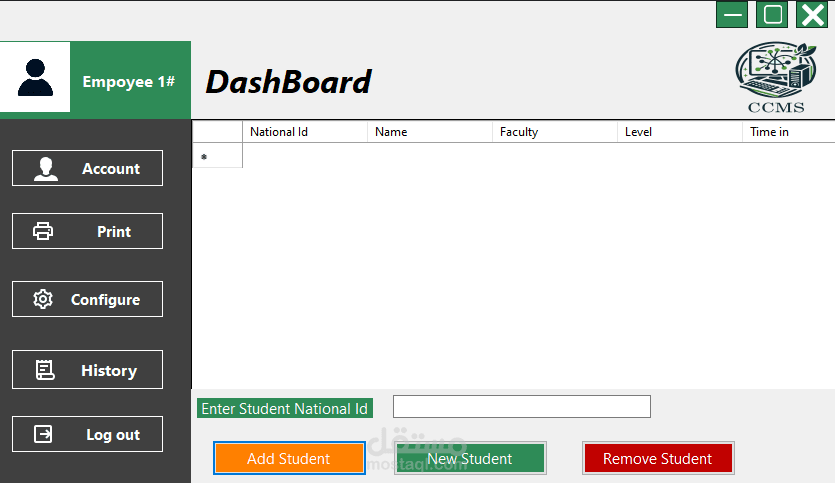Viewport: 835px width, 483px height.
Task: Open the Configure settings
Action: pyautogui.click(x=87, y=299)
